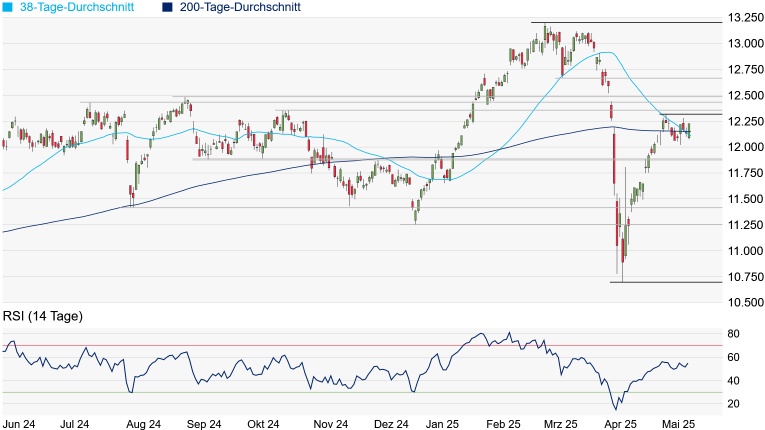The image size is (765, 430).
Task: Click the RSI 80 level label
Action: point(733,334)
